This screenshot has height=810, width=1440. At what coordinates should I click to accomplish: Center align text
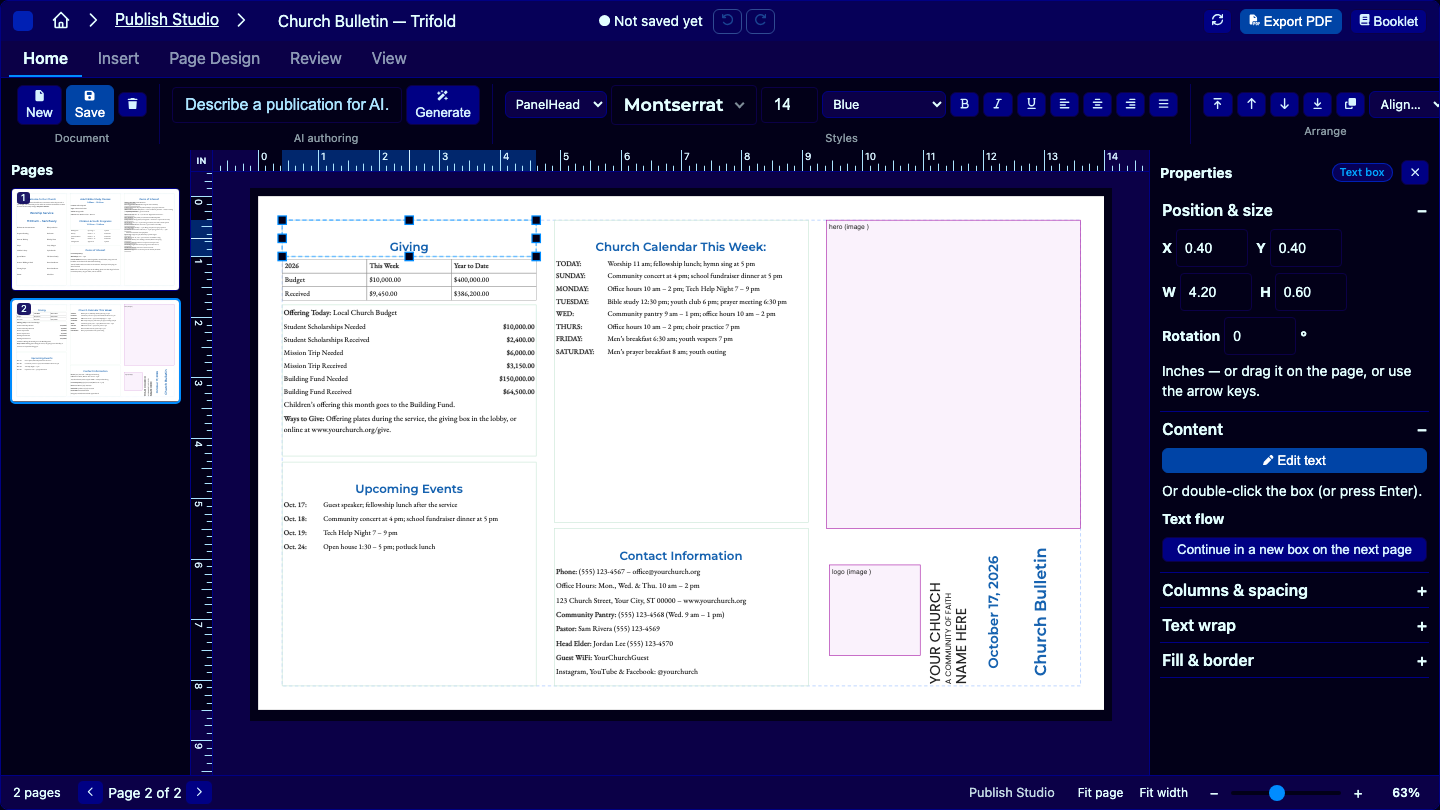(1098, 104)
